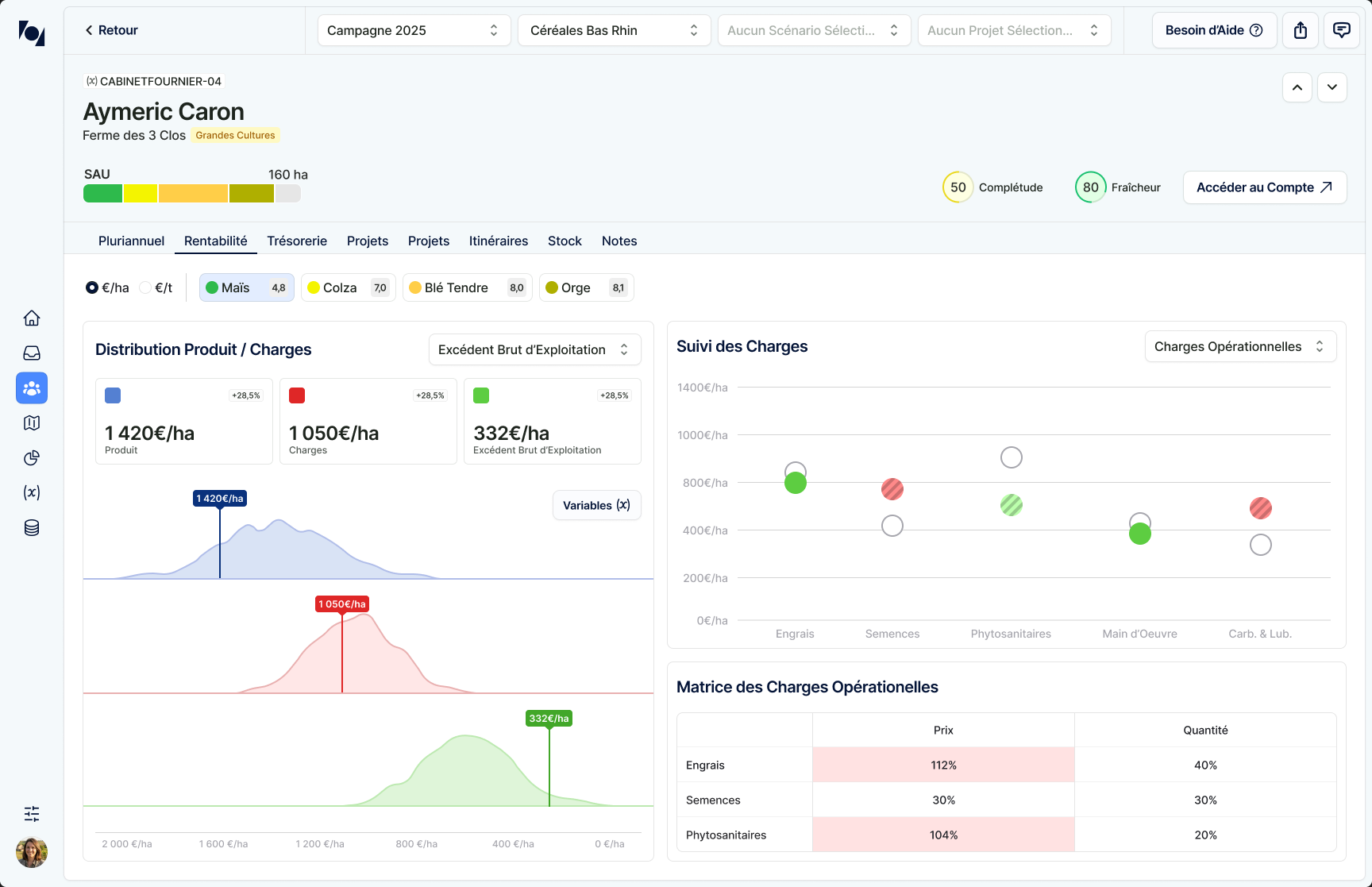
Task: Open the Home icon in sidebar
Action: coord(32,318)
